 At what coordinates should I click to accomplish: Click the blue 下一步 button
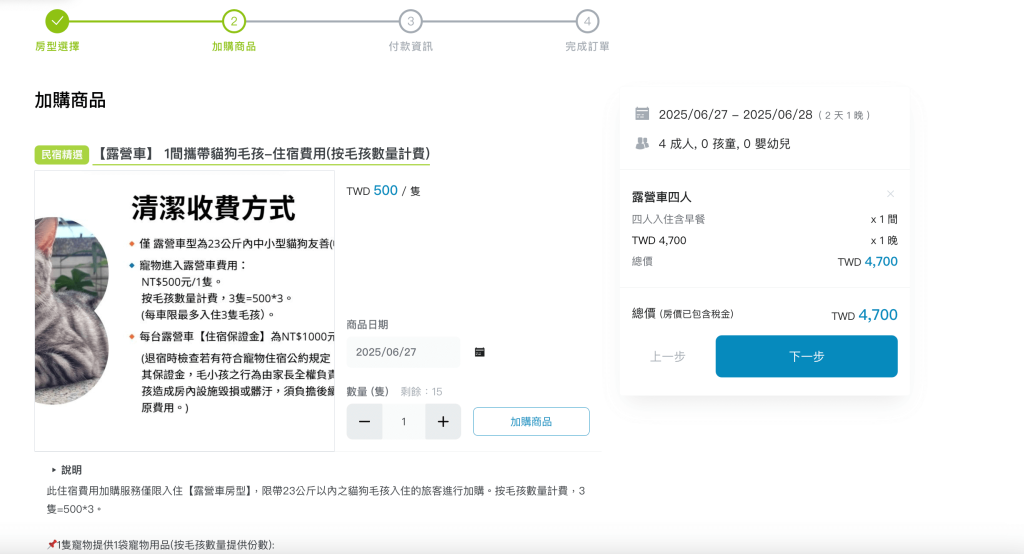(x=806, y=356)
